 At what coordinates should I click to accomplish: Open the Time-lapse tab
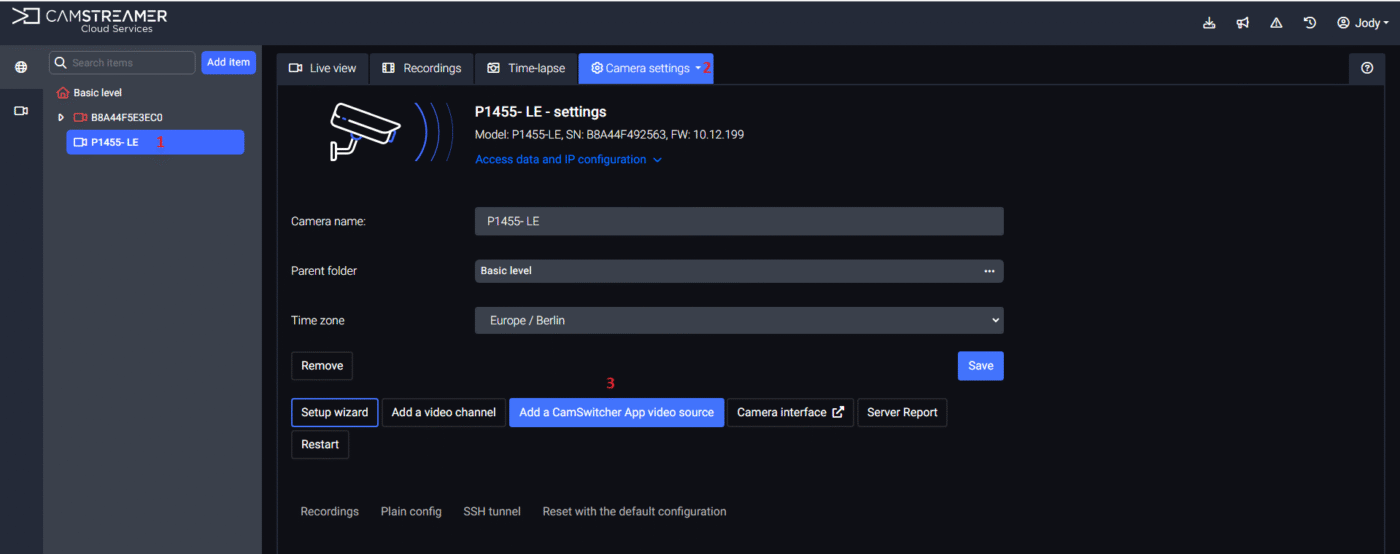tap(525, 68)
